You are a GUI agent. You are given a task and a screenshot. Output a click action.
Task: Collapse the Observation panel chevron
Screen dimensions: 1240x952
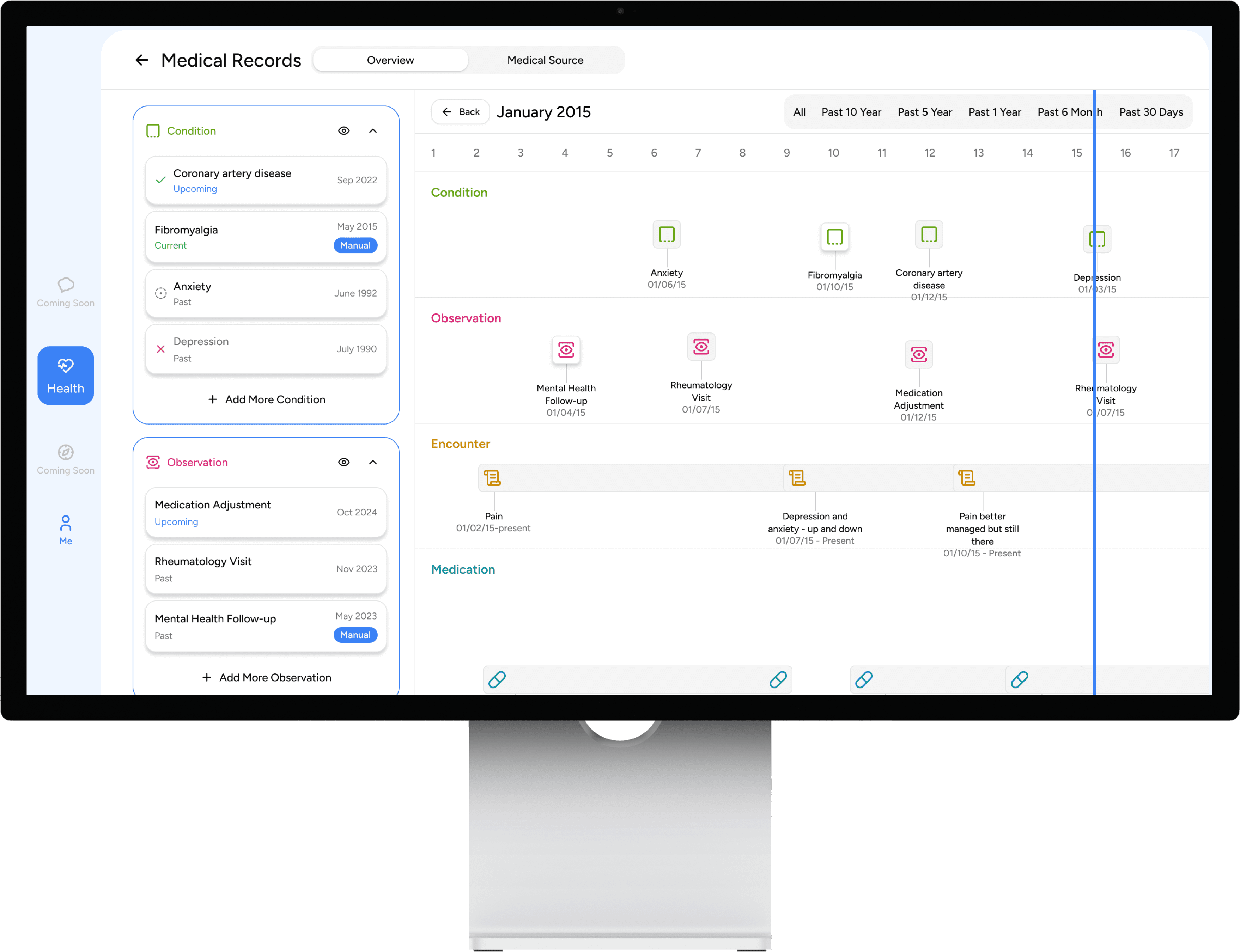[x=373, y=462]
